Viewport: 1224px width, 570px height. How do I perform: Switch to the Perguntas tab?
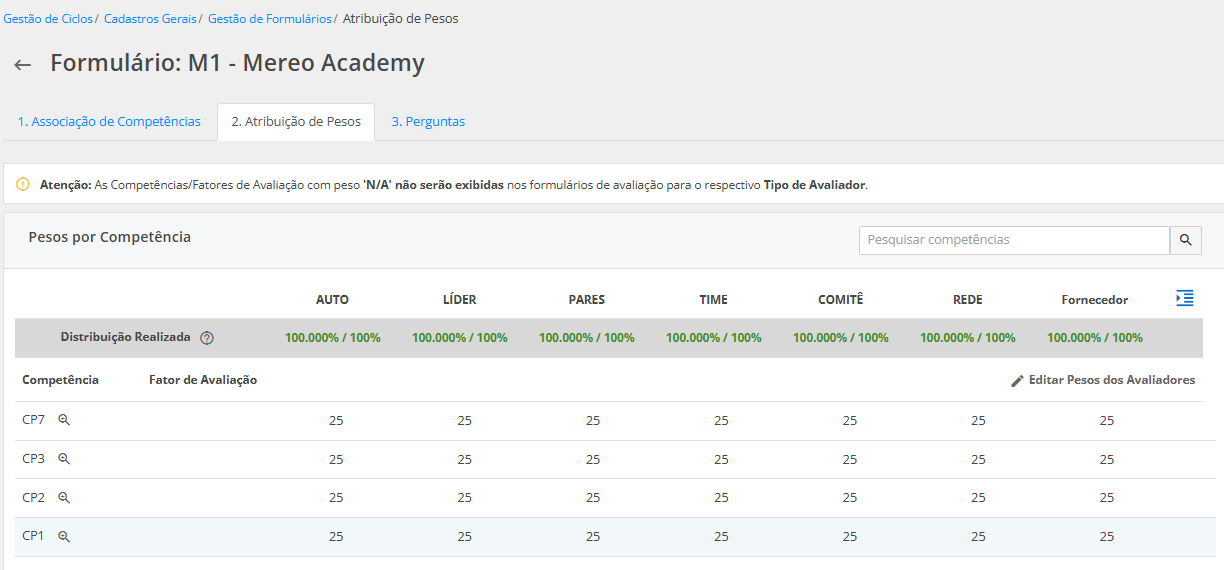point(428,122)
